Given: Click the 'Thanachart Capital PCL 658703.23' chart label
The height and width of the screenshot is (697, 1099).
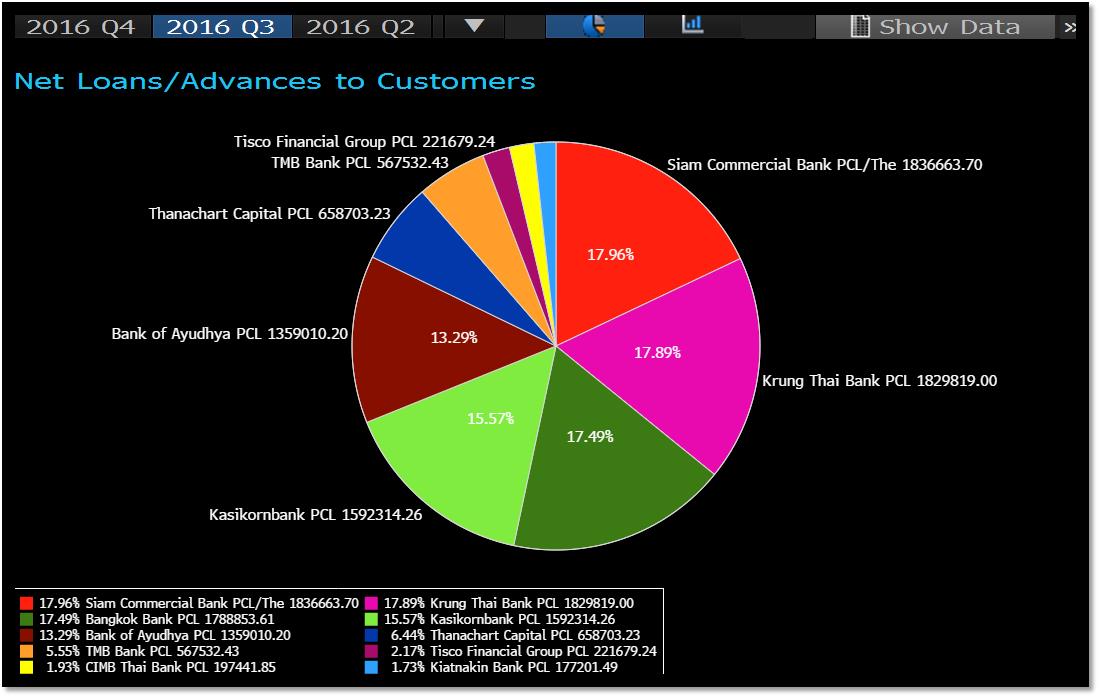Looking at the screenshot, I should point(269,214).
